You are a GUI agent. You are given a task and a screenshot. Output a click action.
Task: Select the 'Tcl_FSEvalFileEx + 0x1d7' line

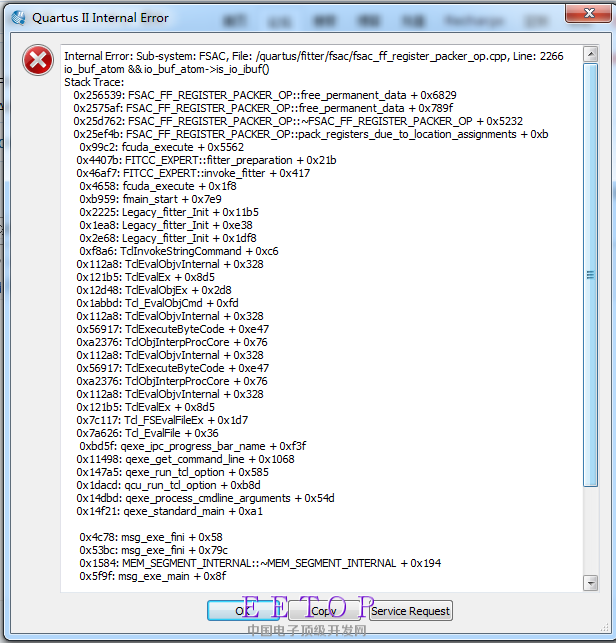(x=162, y=420)
